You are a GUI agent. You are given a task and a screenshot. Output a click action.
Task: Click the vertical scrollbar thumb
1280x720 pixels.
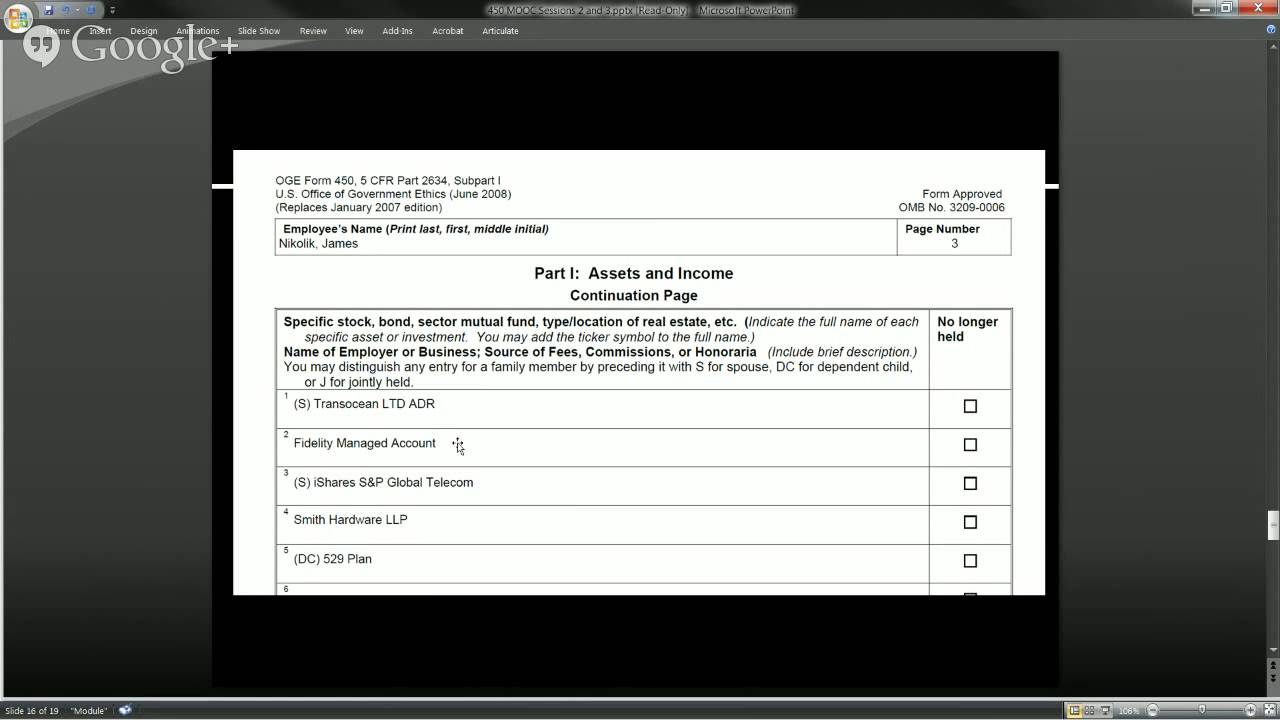tap(1273, 525)
